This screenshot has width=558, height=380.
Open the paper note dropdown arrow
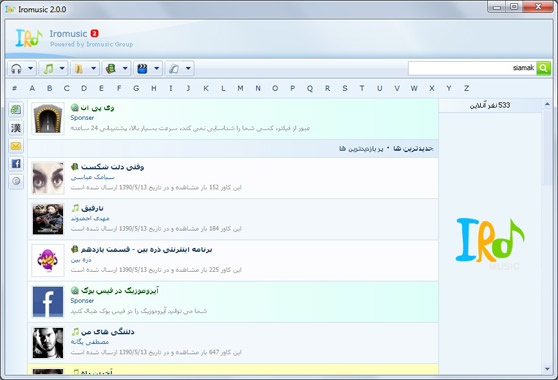pos(188,68)
